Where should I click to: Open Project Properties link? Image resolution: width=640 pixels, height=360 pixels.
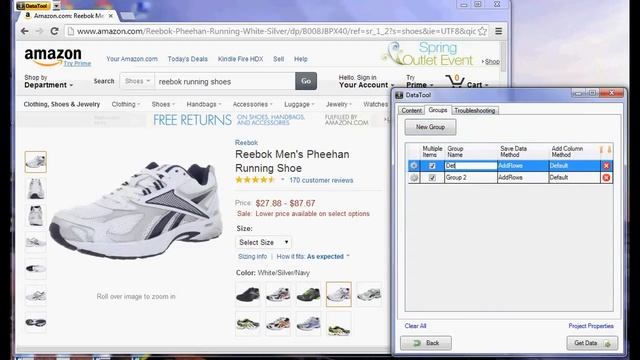coord(591,326)
